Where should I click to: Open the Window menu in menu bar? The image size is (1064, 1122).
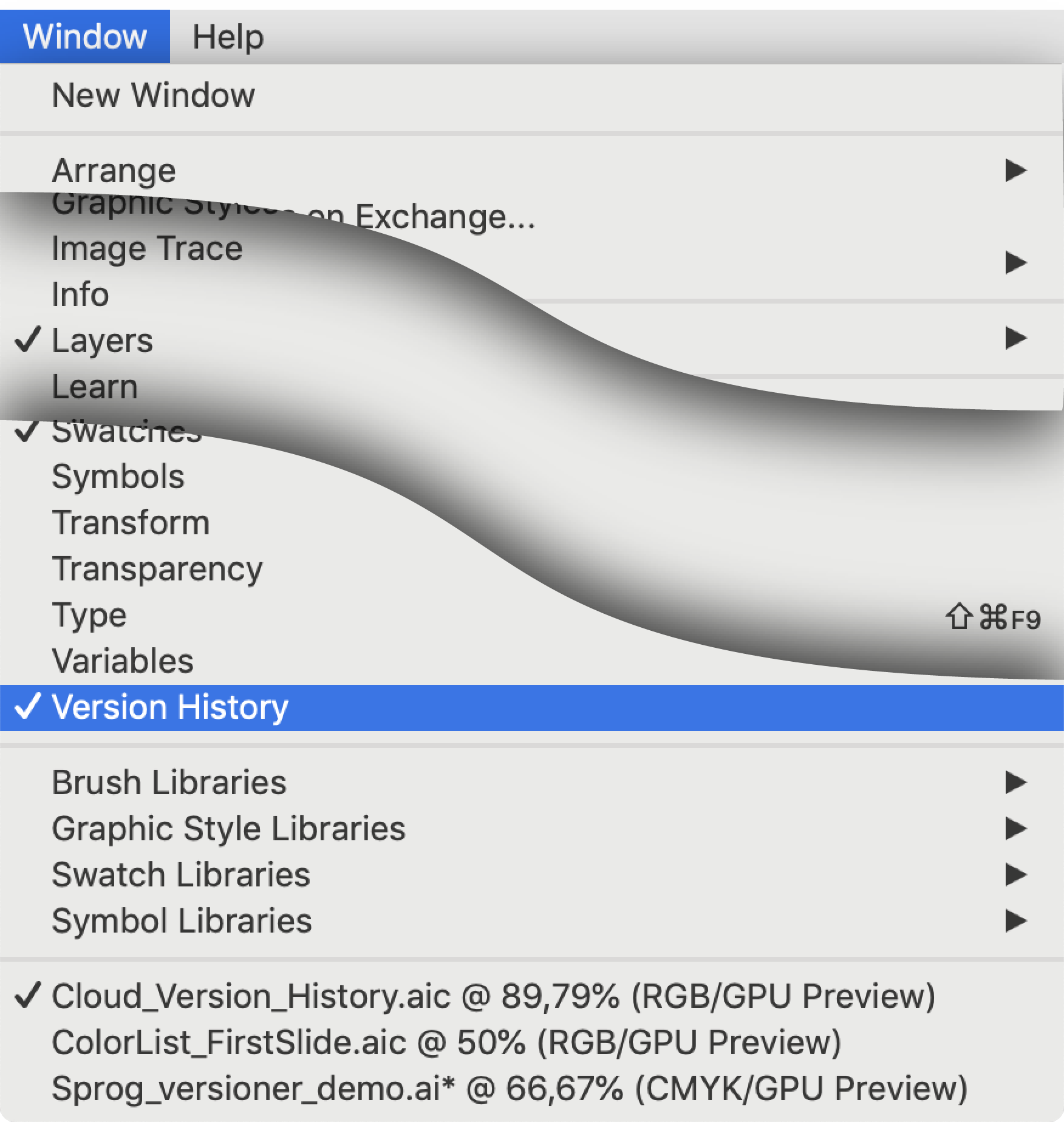[85, 36]
